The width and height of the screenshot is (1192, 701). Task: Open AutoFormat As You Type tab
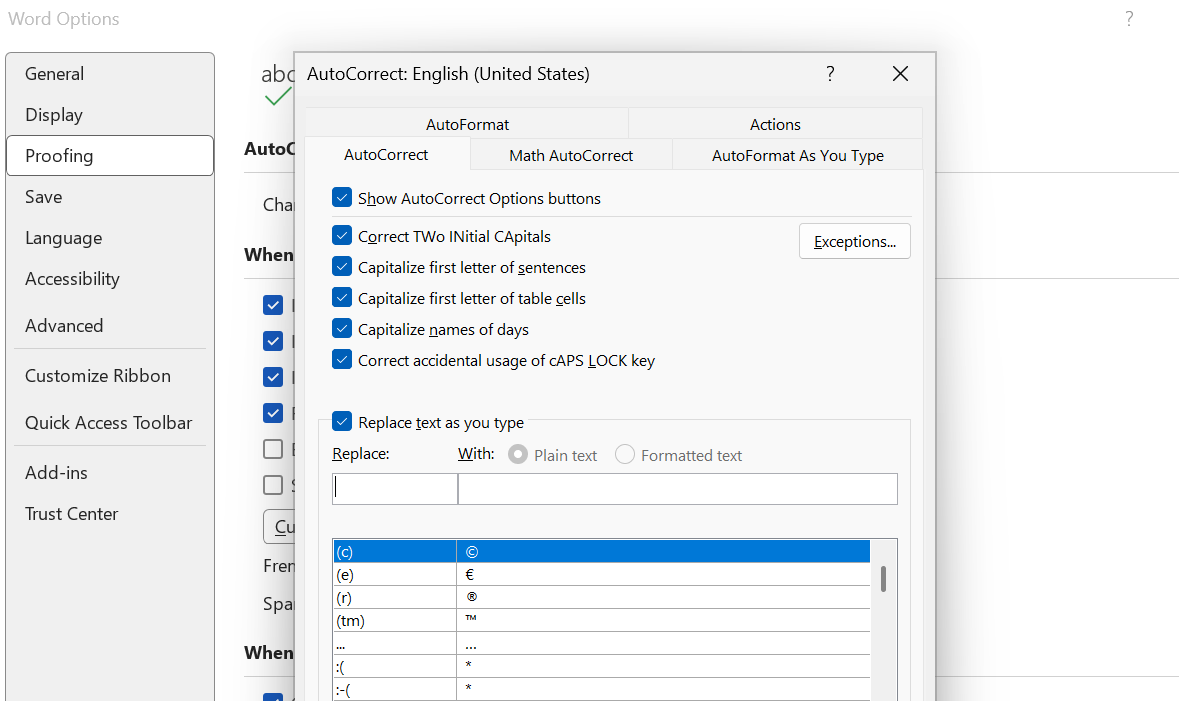point(797,155)
